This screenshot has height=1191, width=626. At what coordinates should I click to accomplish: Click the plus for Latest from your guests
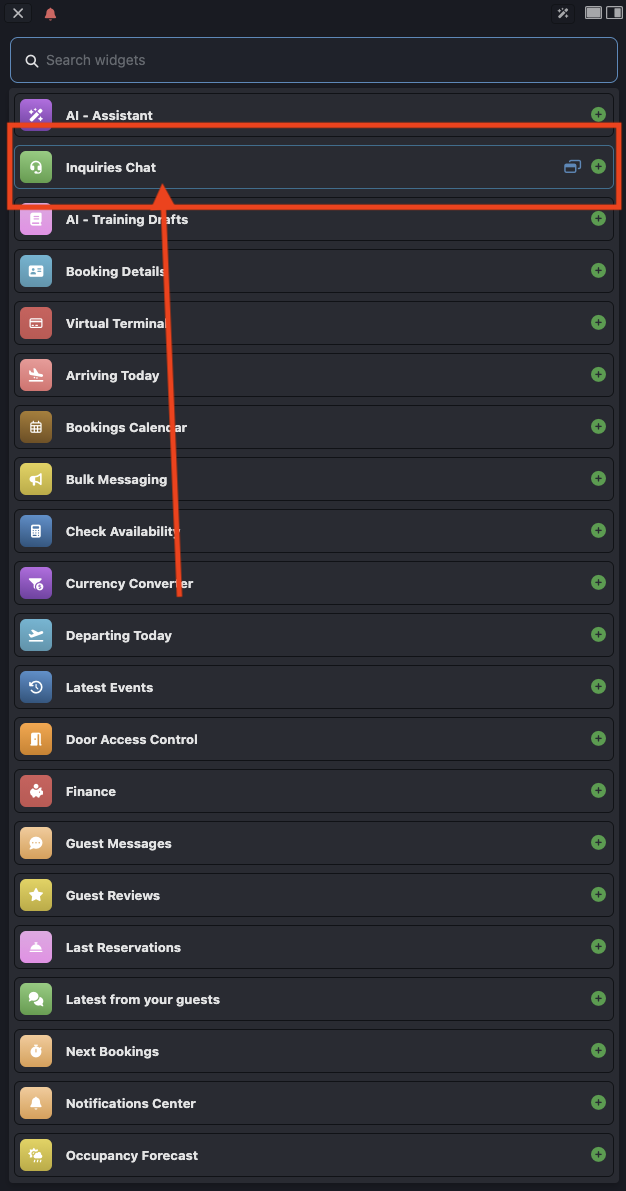click(598, 999)
